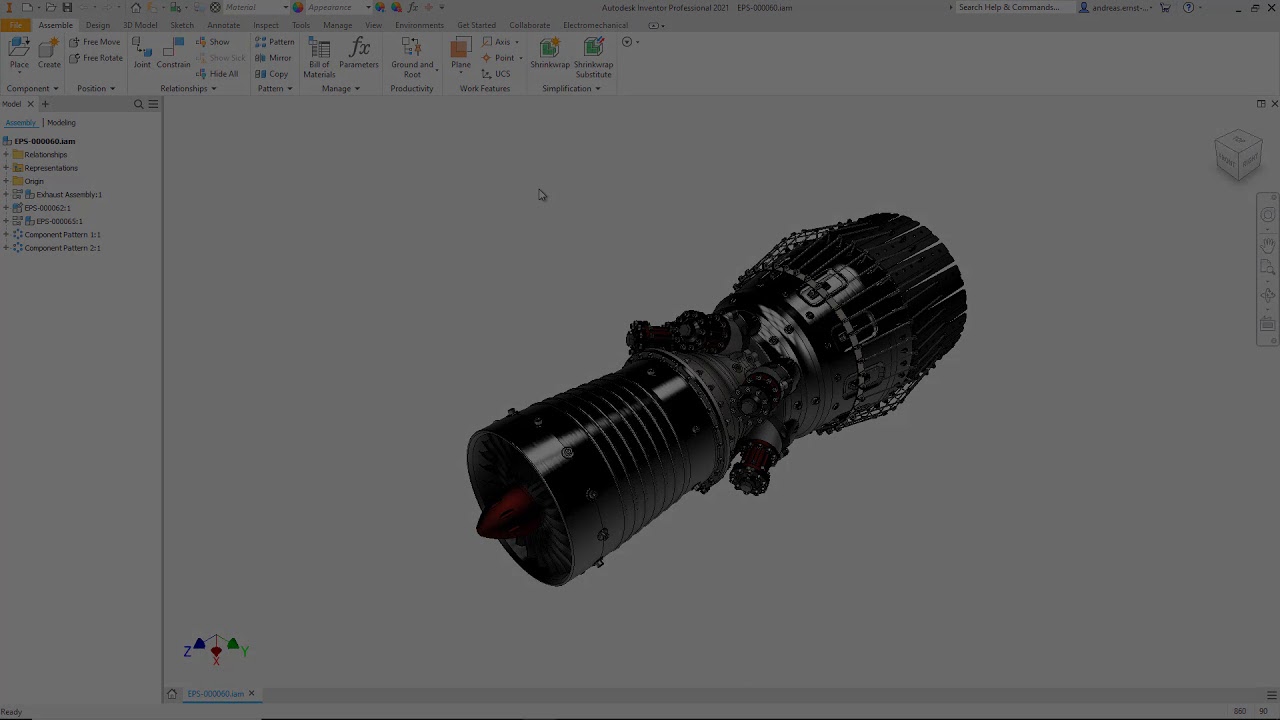The width and height of the screenshot is (1280, 720).
Task: Switch to the Sketch ribbon tab
Action: point(182,25)
